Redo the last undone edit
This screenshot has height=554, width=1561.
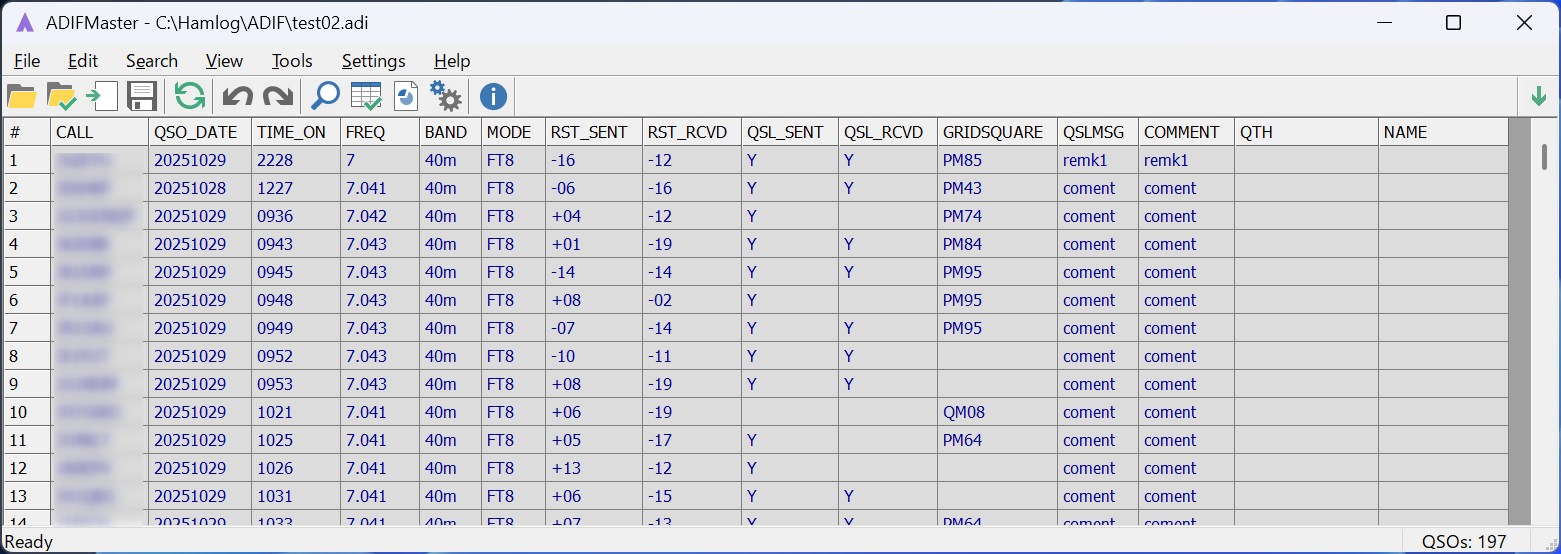(277, 97)
